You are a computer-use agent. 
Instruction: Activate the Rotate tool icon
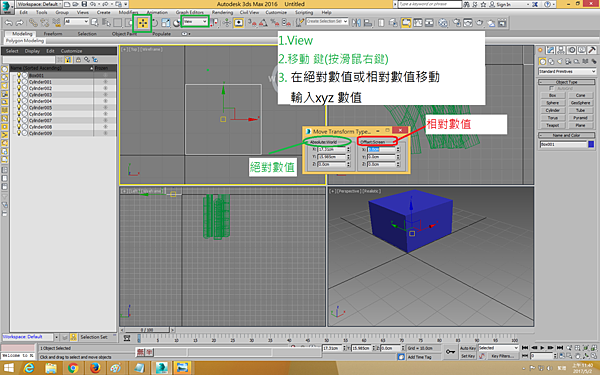(x=155, y=23)
